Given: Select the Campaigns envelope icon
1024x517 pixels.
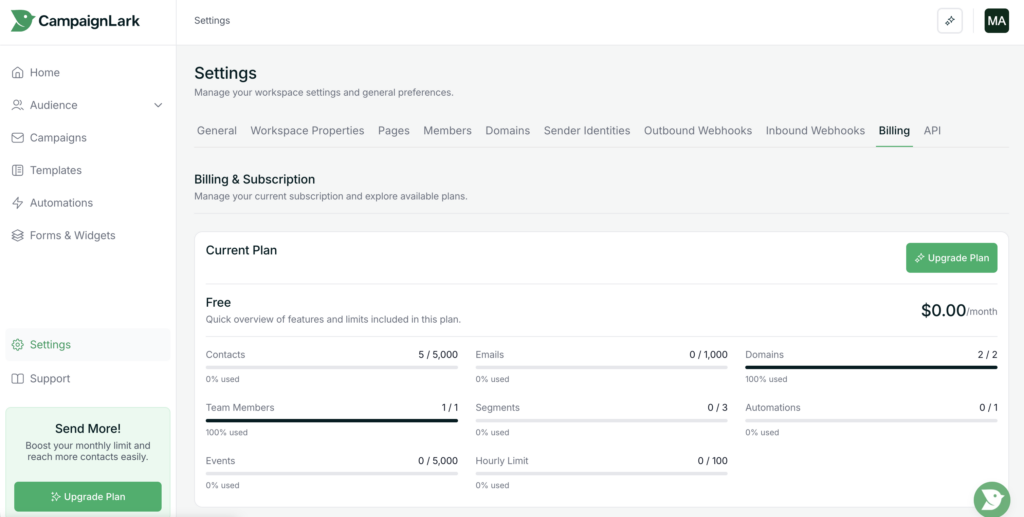Looking at the screenshot, I should [18, 138].
